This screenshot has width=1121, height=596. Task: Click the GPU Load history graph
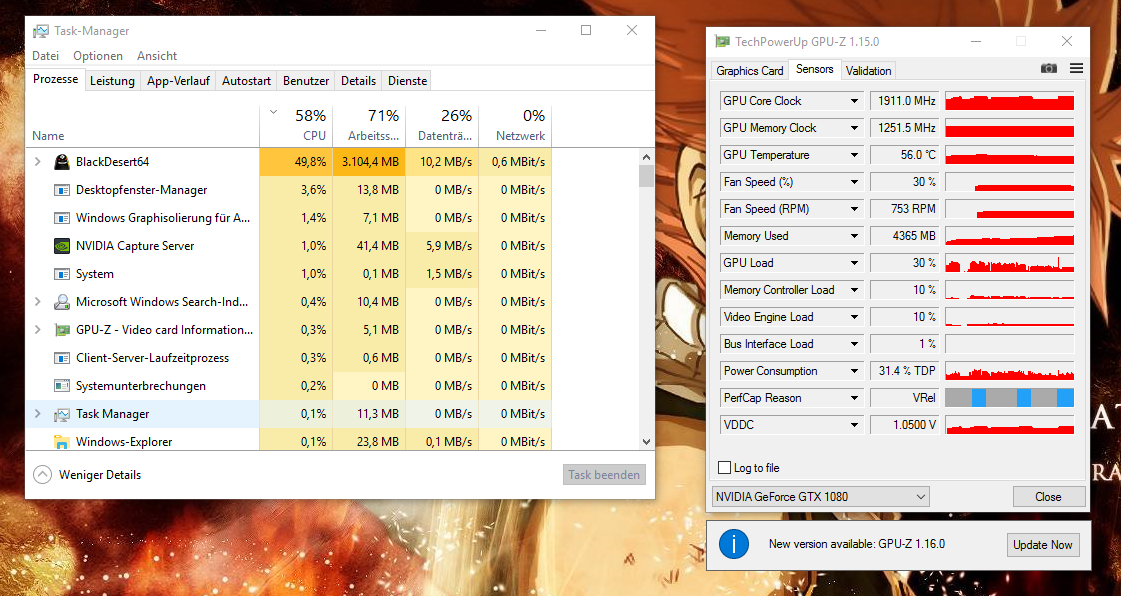[x=1009, y=263]
